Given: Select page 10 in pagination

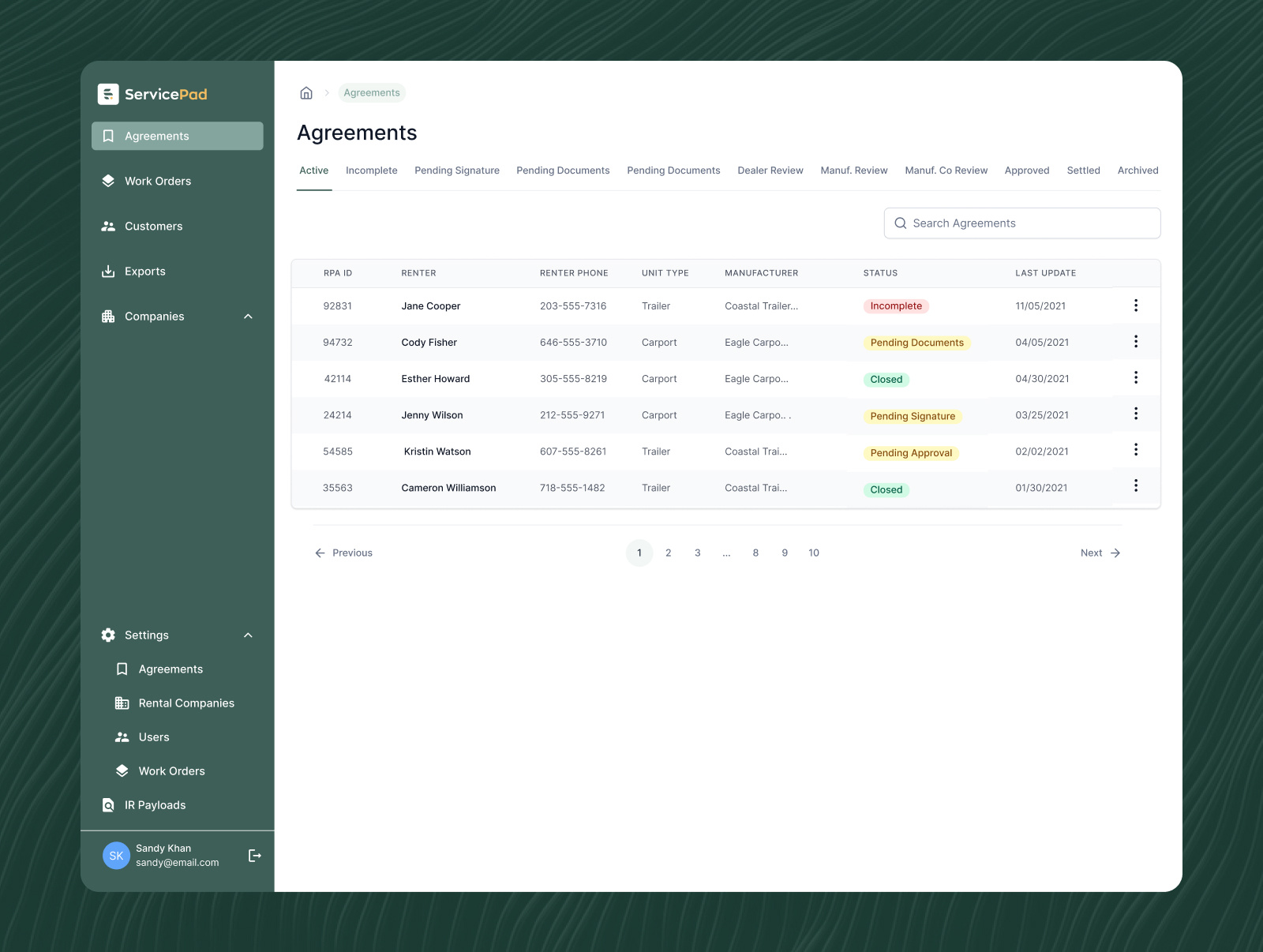Looking at the screenshot, I should point(813,553).
